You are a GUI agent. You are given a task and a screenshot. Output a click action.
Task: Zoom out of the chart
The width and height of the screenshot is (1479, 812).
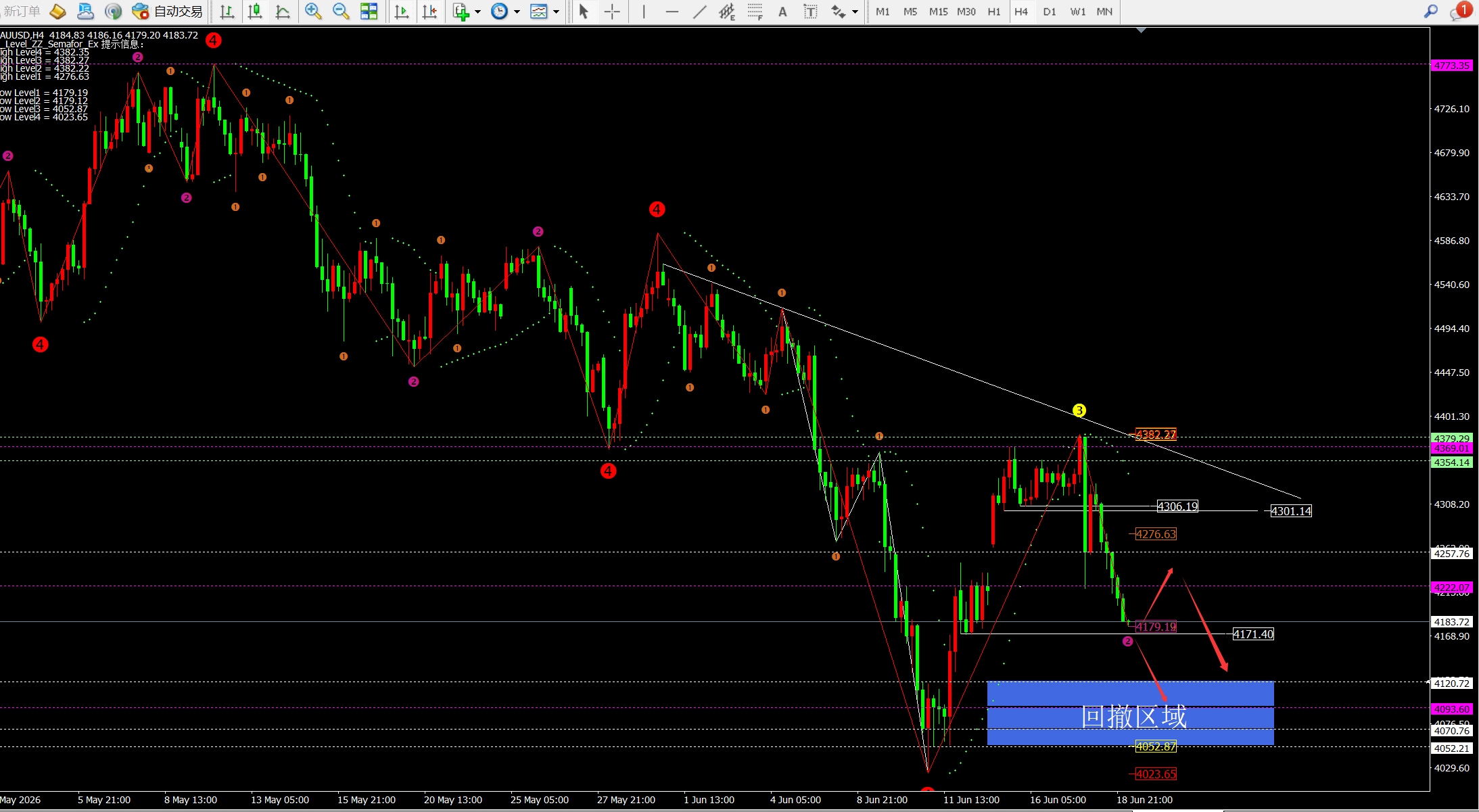[341, 11]
